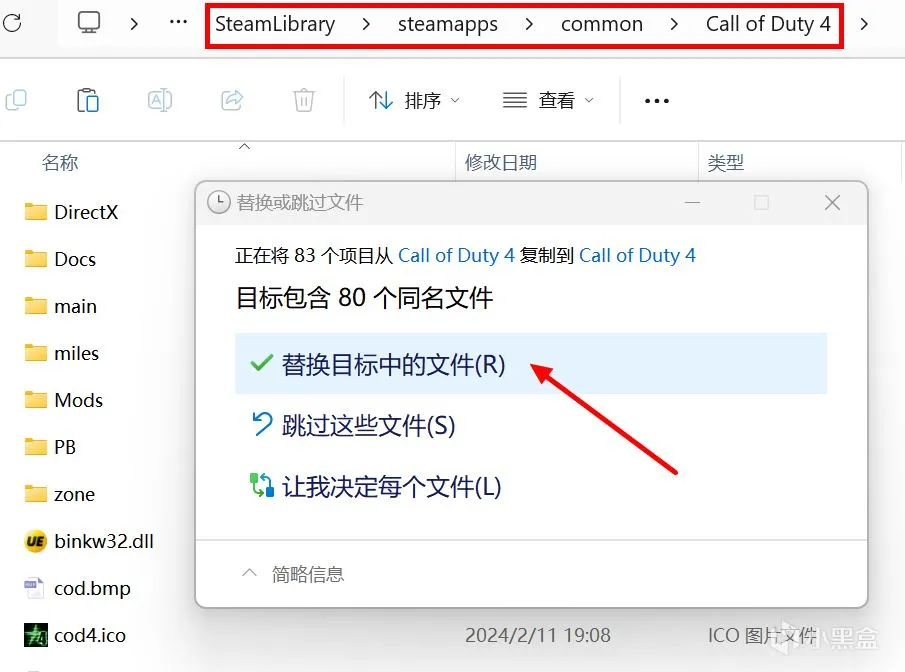Expand chevron after common breadcrumb
Screen dimensions: 905x672
pyautogui.click(x=674, y=24)
